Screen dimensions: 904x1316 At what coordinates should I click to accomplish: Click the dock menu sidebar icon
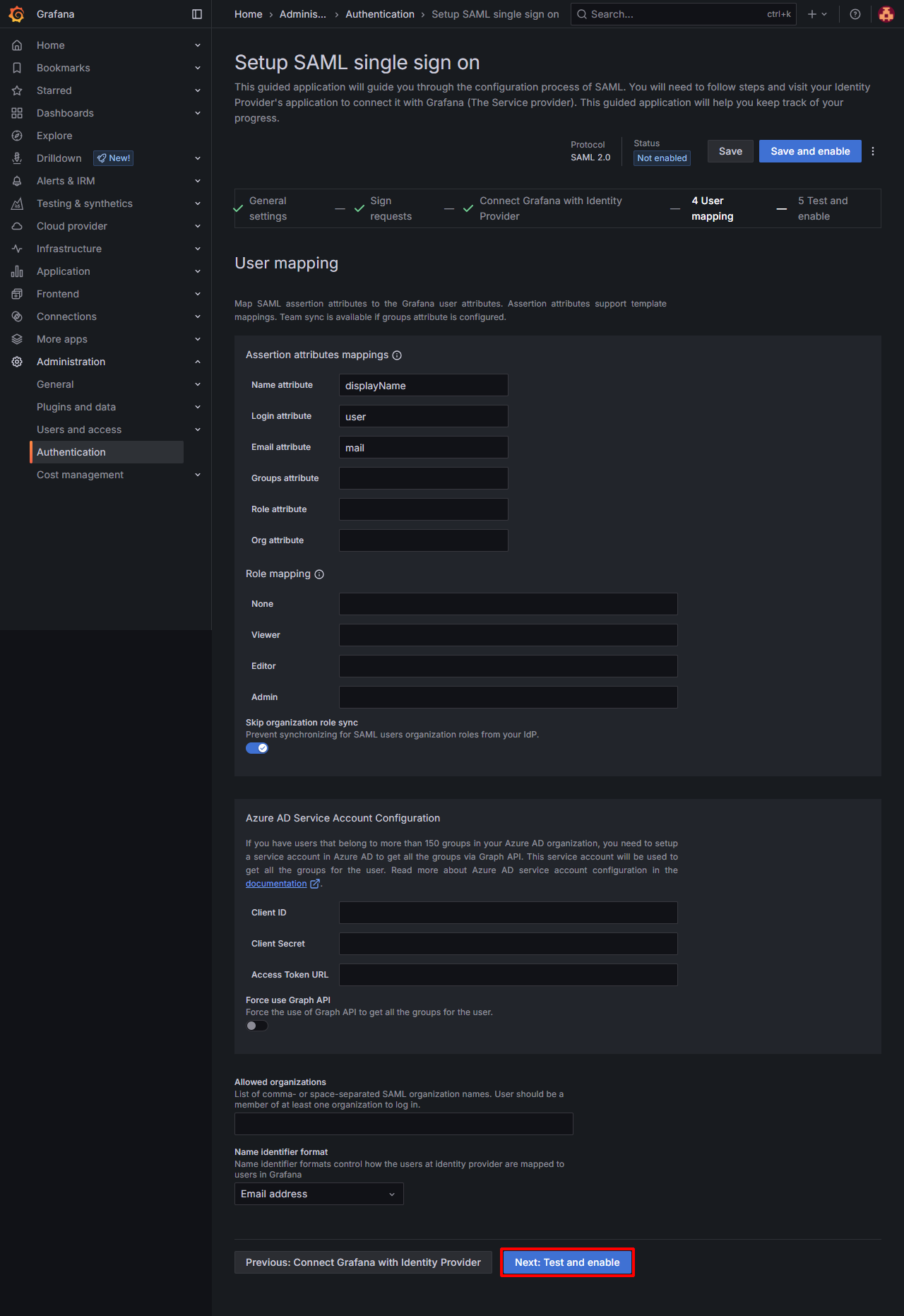pos(197,14)
